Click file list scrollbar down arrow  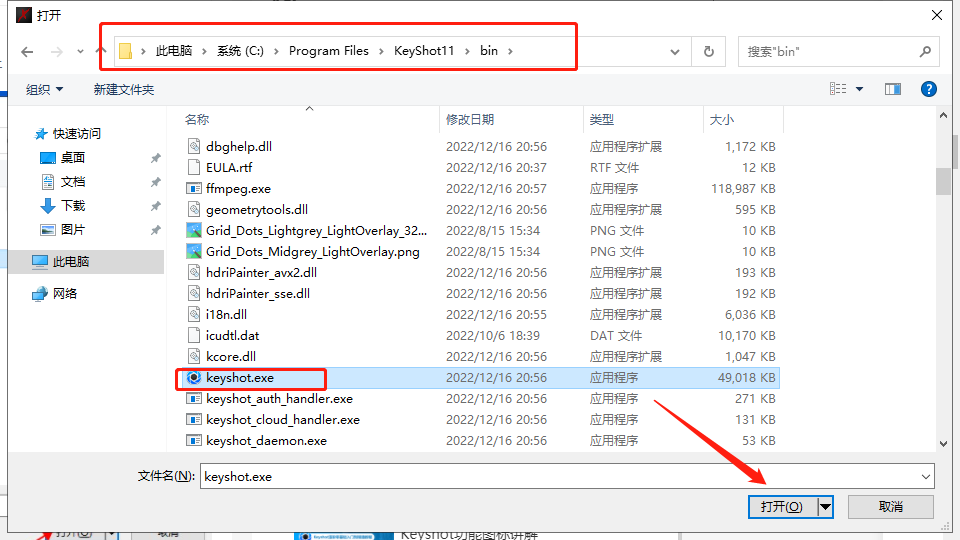[943, 444]
